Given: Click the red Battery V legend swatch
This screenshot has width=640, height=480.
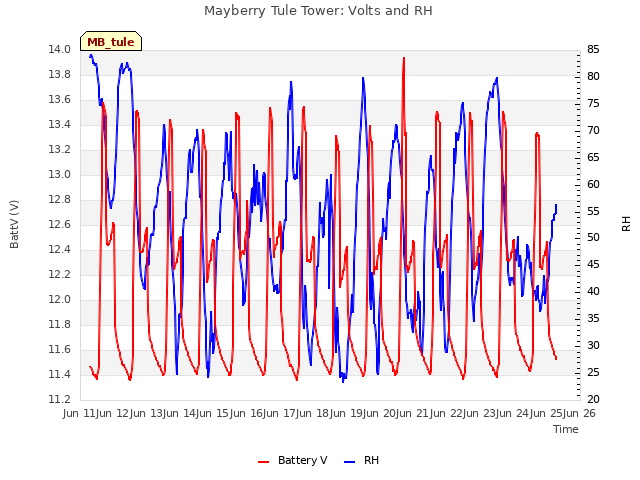Looking at the screenshot, I should 264,462.
